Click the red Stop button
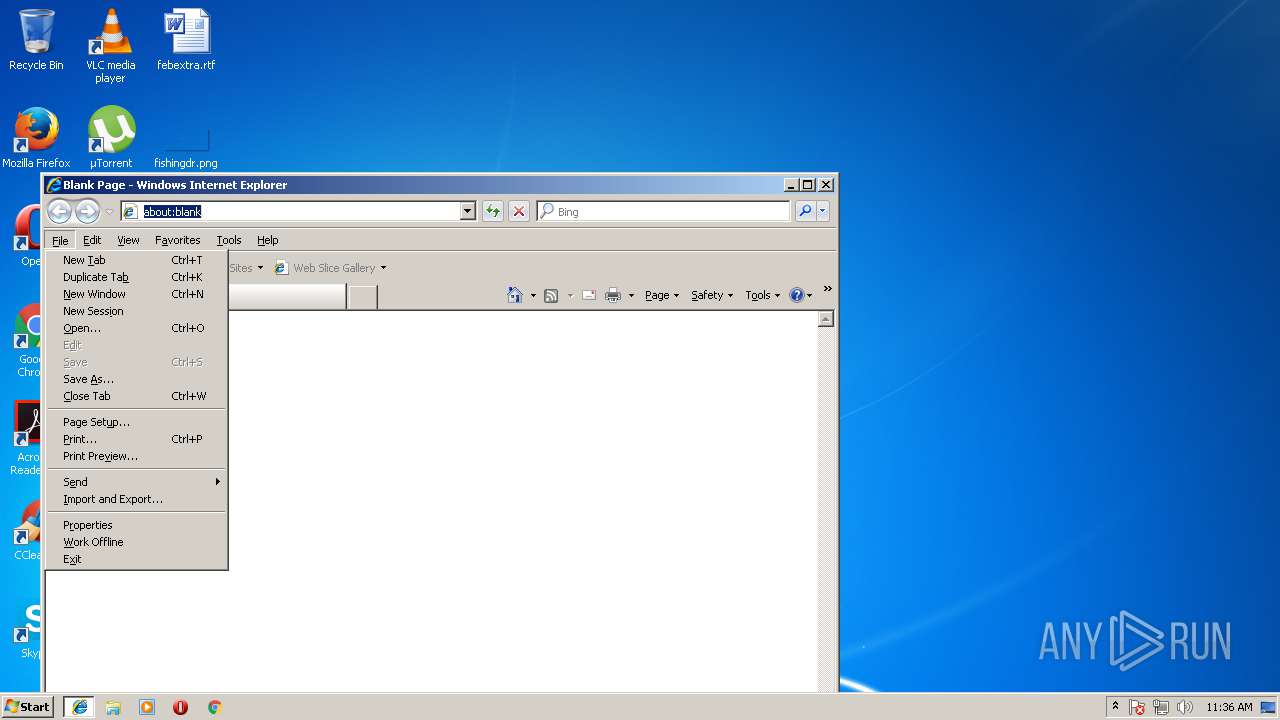Screen dimensions: 1280x720 click(519, 211)
